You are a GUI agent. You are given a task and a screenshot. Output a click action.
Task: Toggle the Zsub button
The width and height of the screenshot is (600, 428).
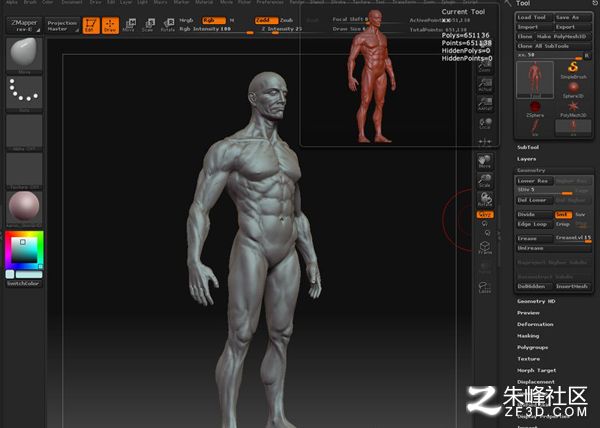pyautogui.click(x=286, y=20)
